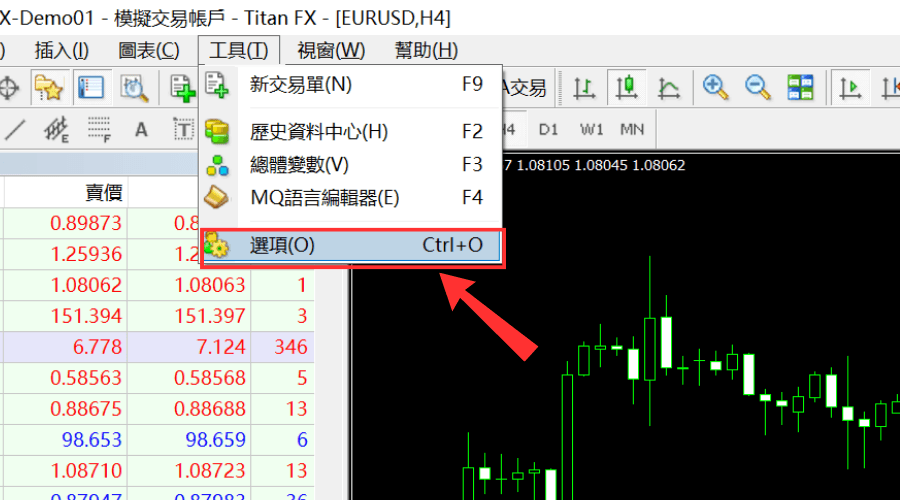This screenshot has height=500, width=900.
Task: Select the row with bid 6.778
Action: 157,347
